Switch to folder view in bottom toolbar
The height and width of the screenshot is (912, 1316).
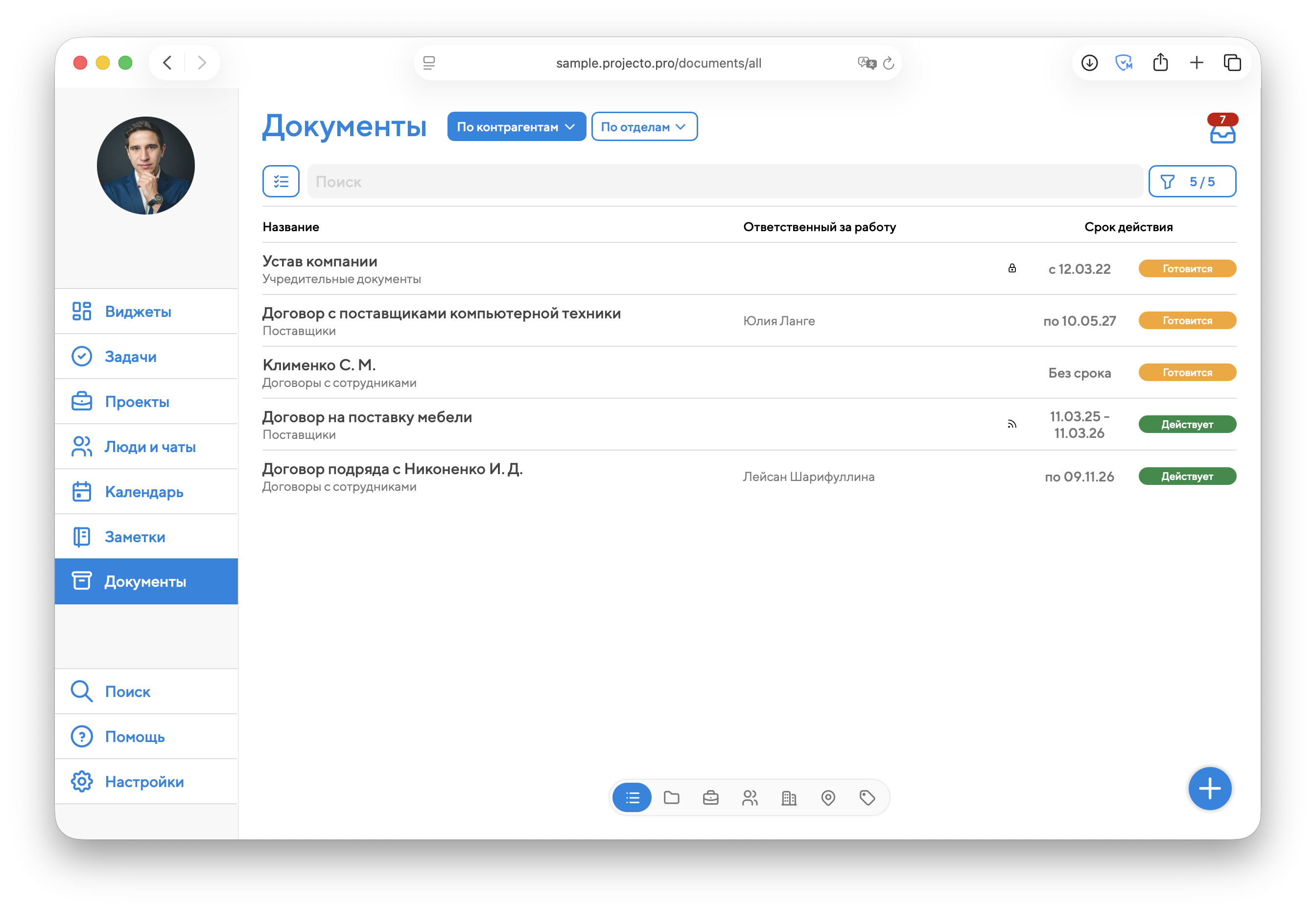click(x=671, y=797)
